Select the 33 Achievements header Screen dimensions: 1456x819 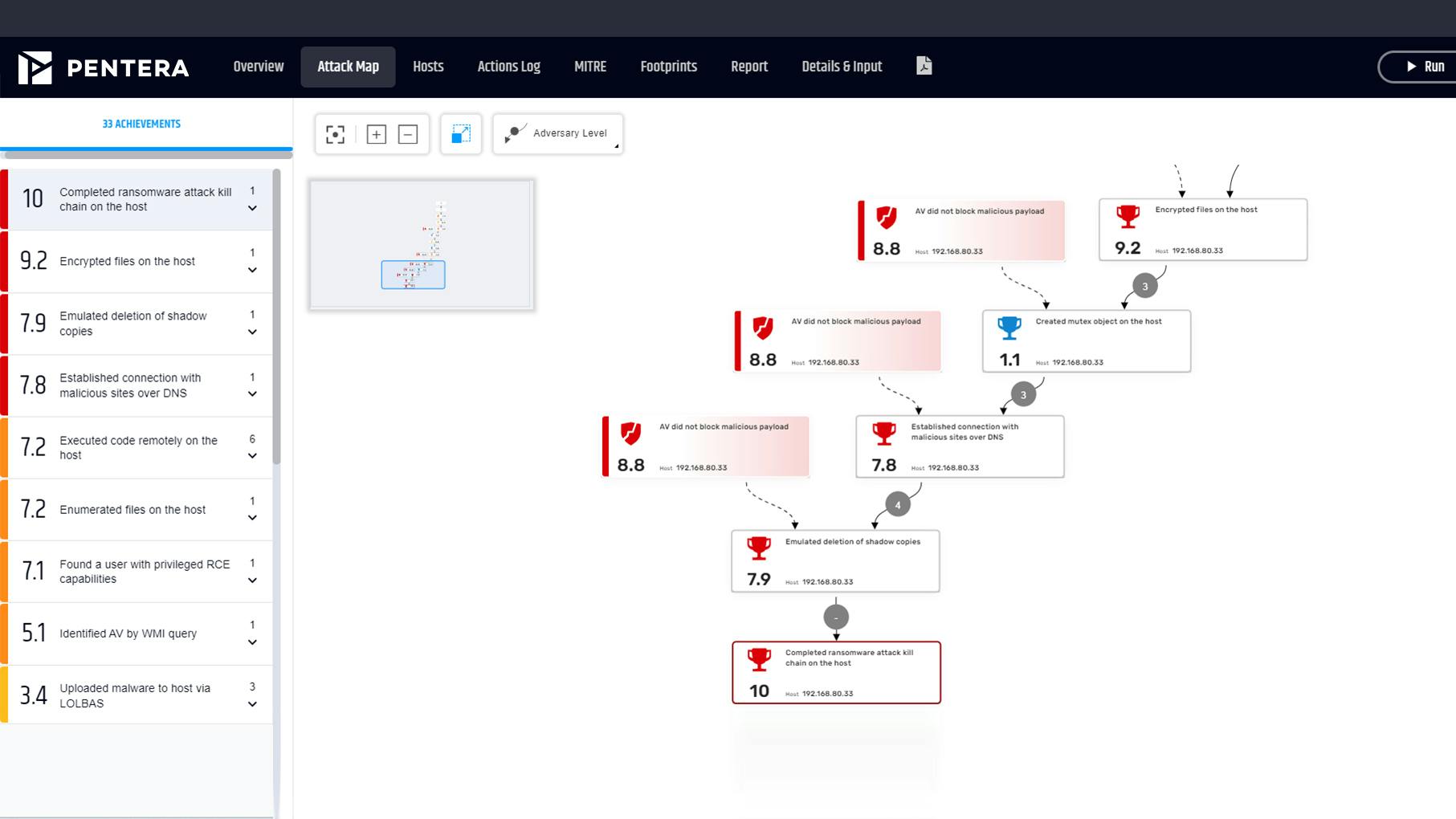(x=141, y=124)
